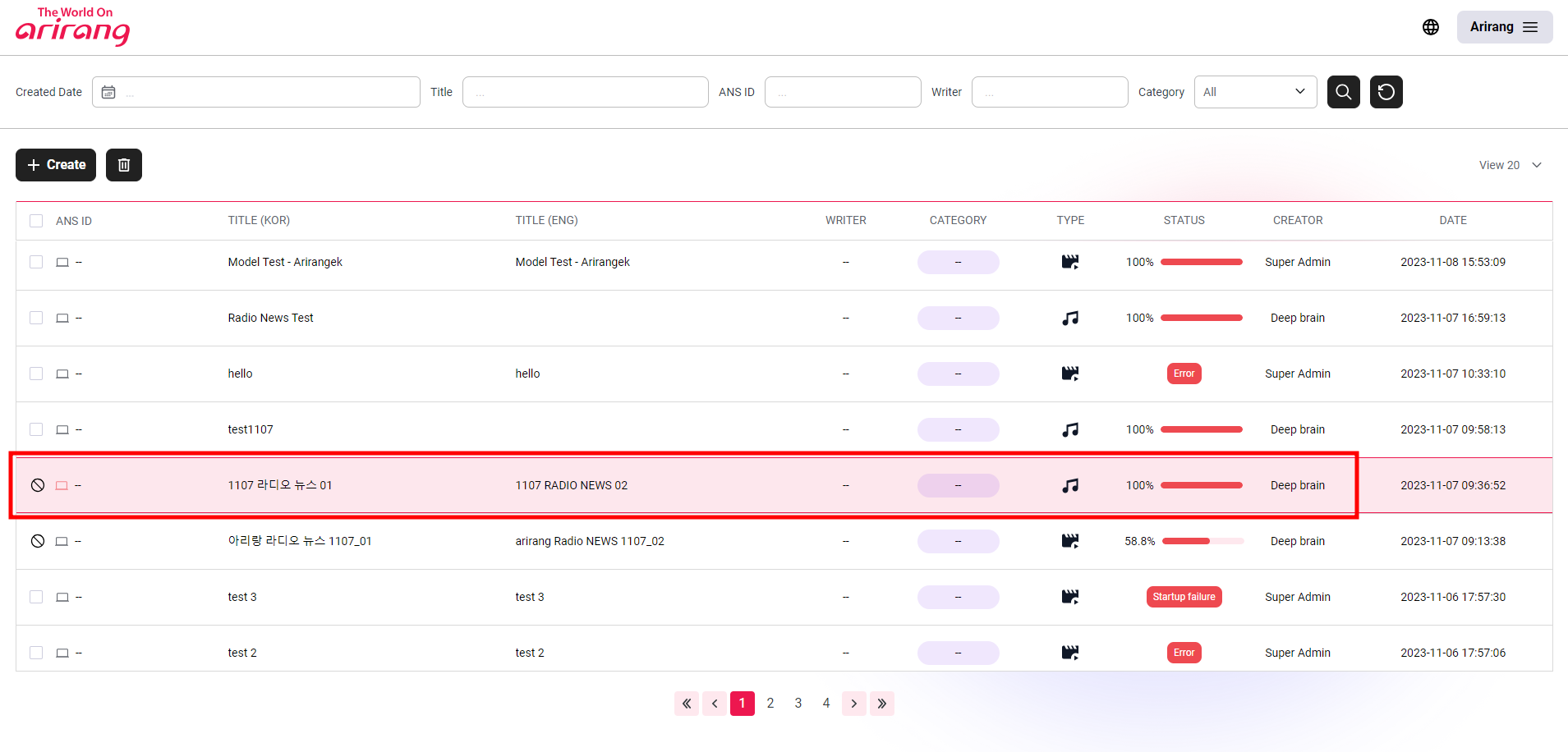Go to page 2 of results
The image size is (1568, 752).
coord(770,704)
